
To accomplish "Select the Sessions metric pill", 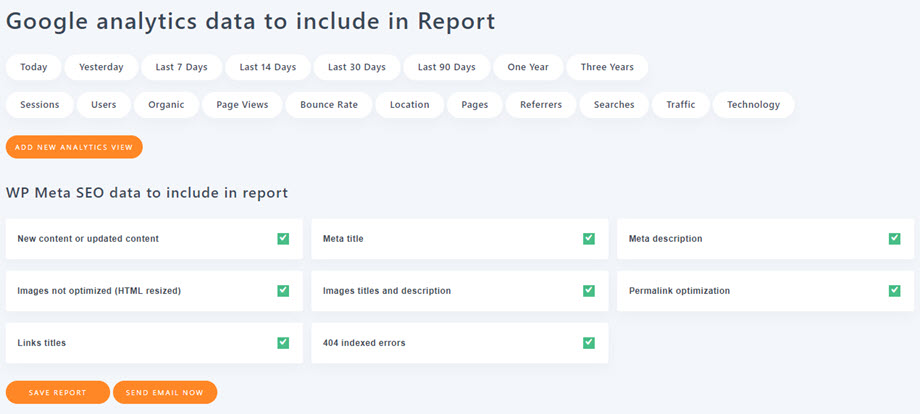I will click(x=39, y=105).
